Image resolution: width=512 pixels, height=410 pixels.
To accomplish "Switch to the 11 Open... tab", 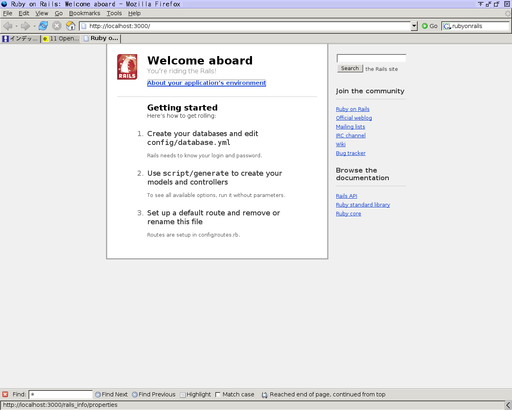I will click(61, 39).
